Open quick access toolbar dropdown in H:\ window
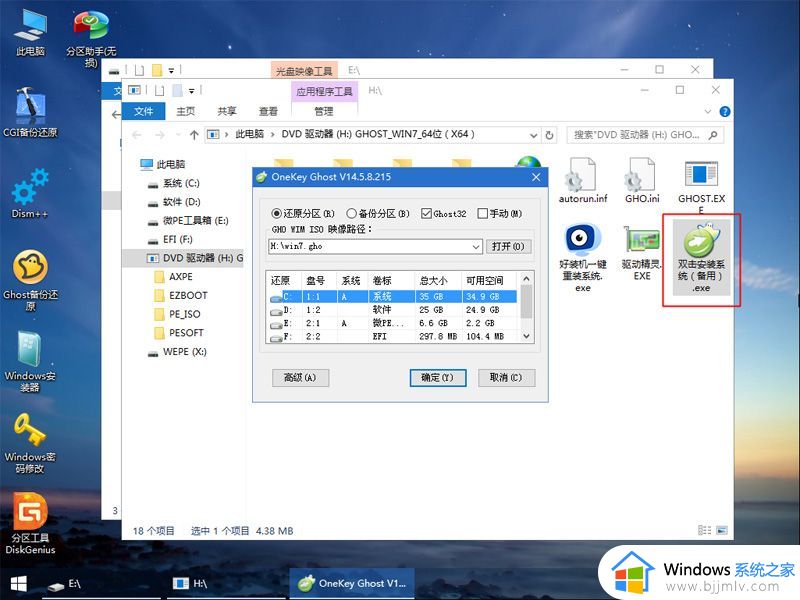This screenshot has width=800, height=600. tap(192, 91)
